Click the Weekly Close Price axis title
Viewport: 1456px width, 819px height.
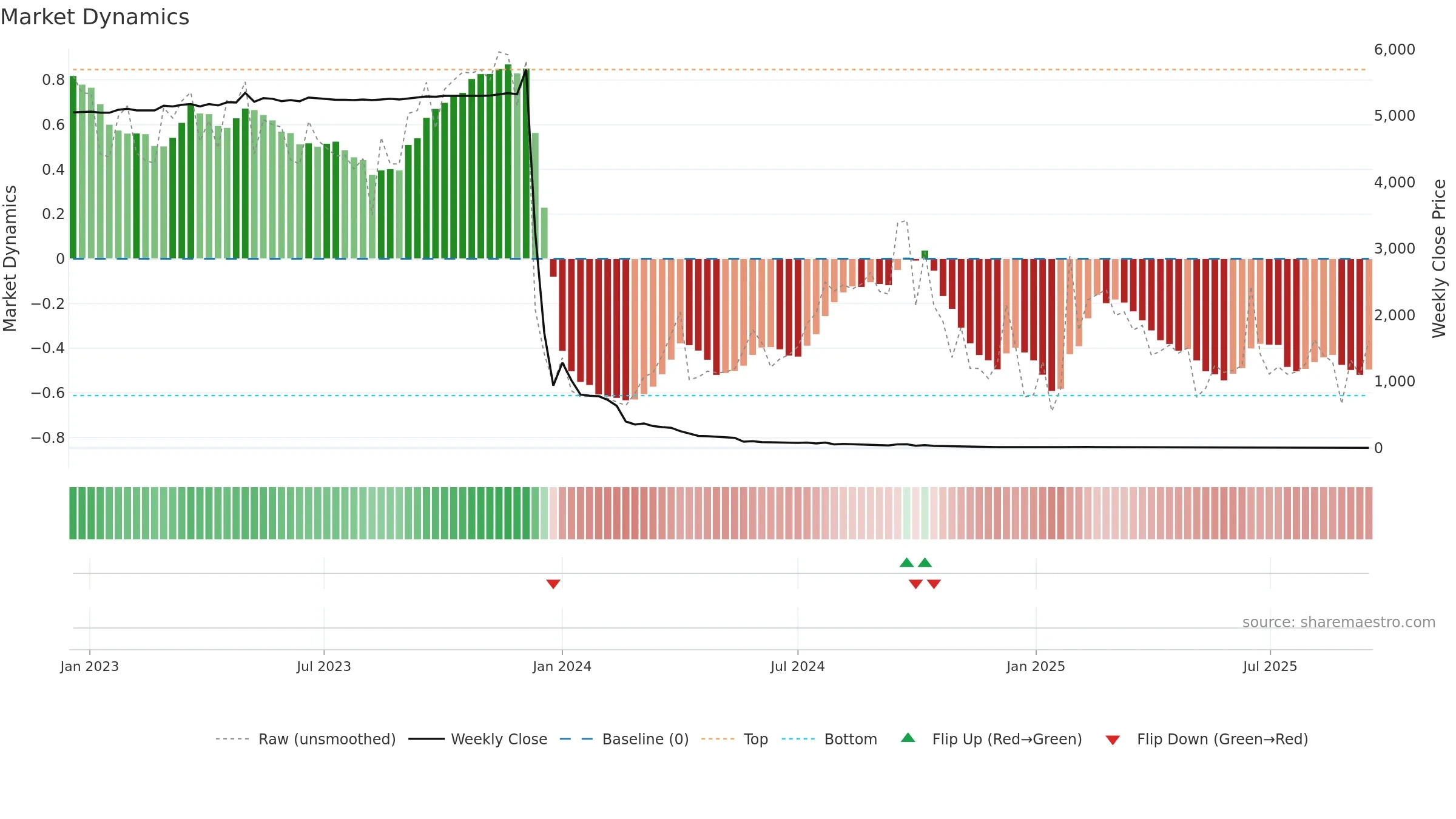tap(1439, 258)
